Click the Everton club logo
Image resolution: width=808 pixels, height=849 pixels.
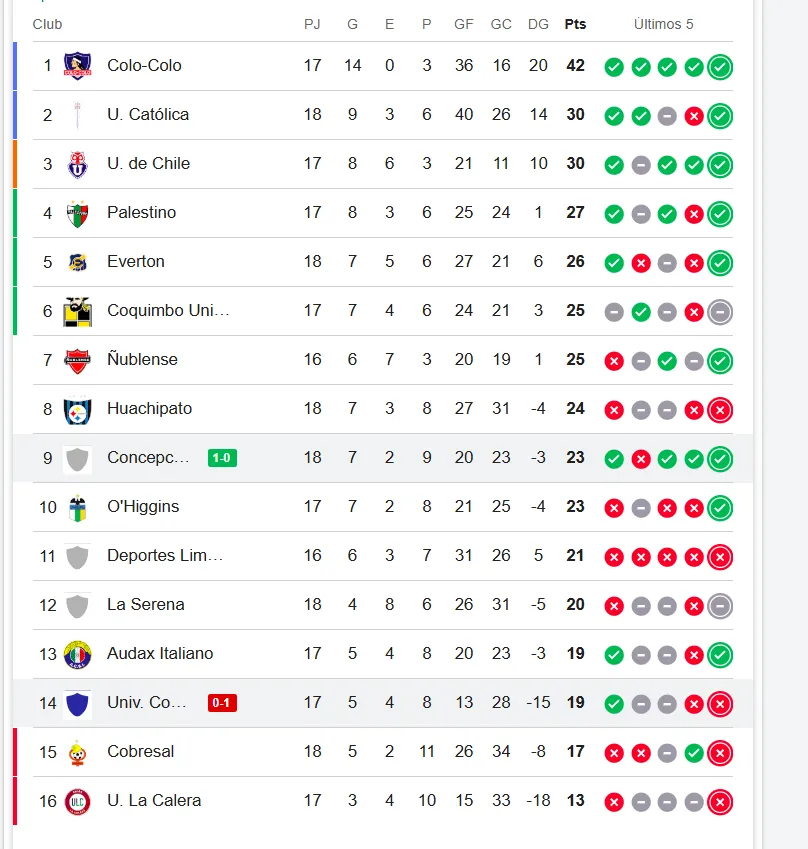77,262
